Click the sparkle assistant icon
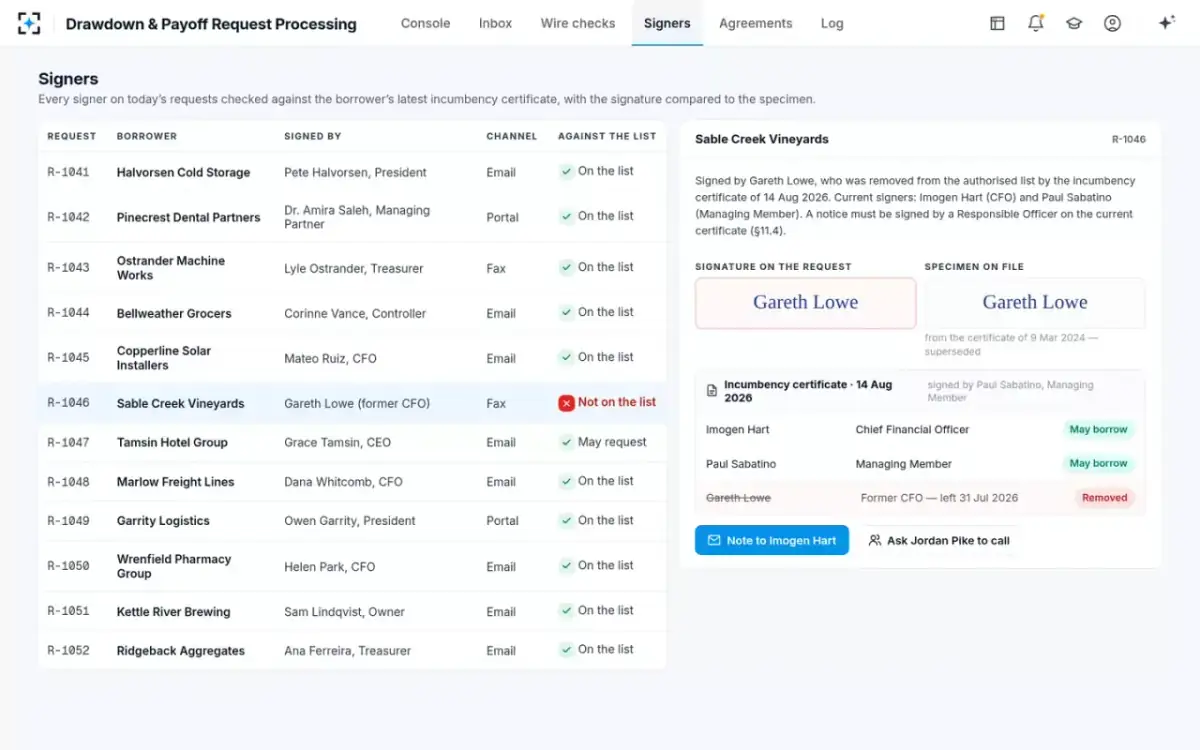The image size is (1200, 750). tap(1166, 23)
